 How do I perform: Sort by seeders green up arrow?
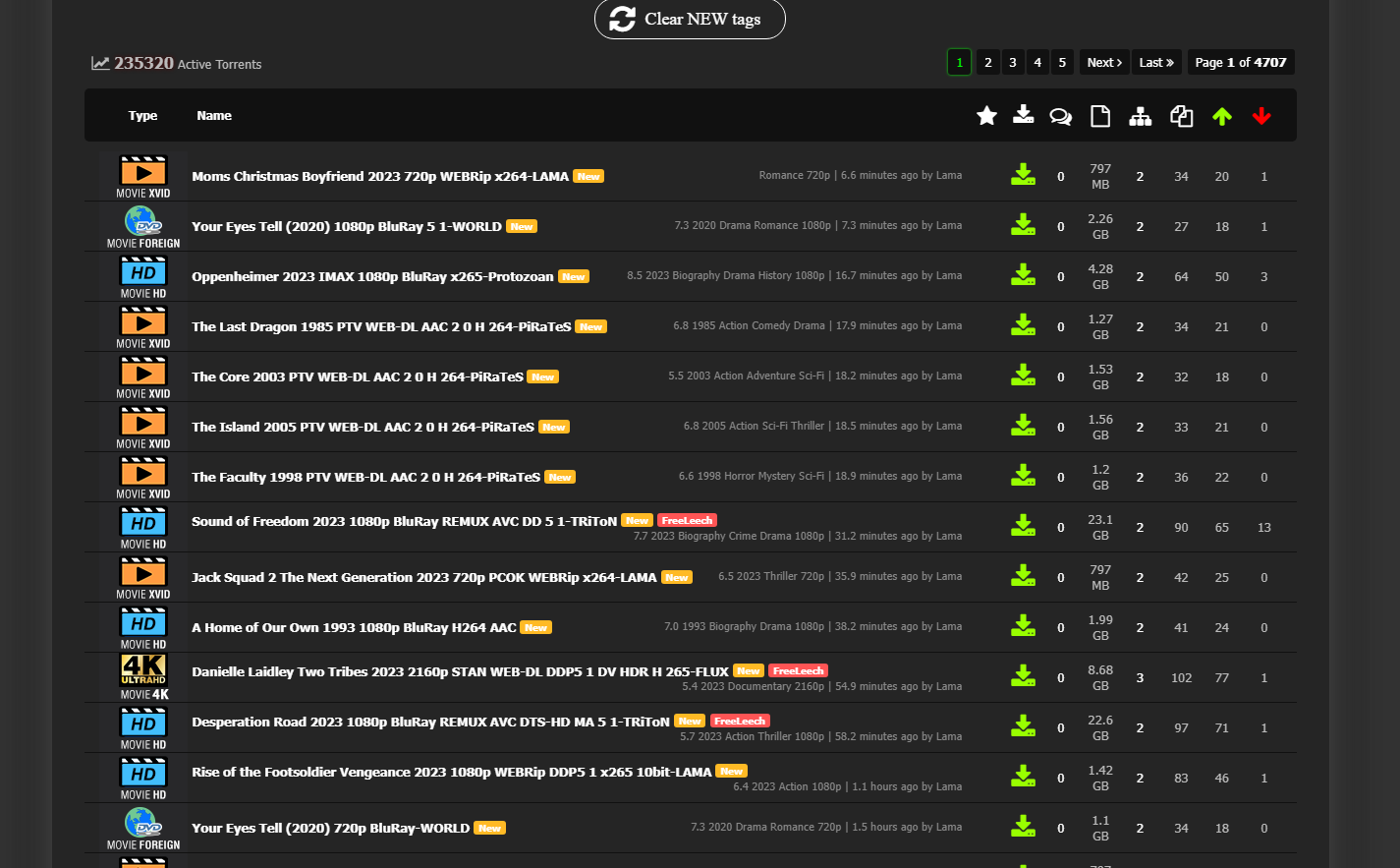click(1221, 116)
